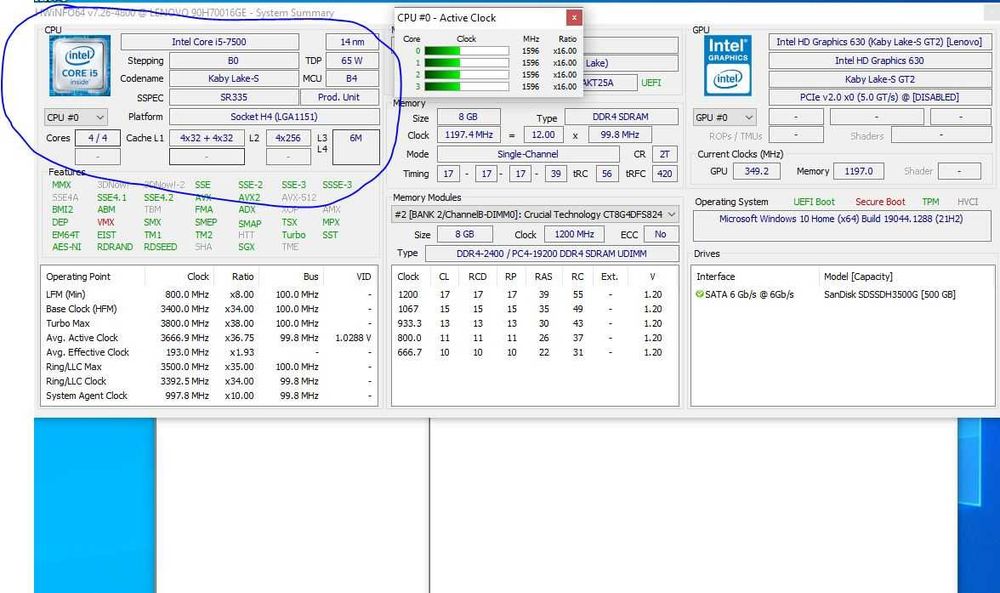
Task: Click the TPM indicator
Action: 930,201
